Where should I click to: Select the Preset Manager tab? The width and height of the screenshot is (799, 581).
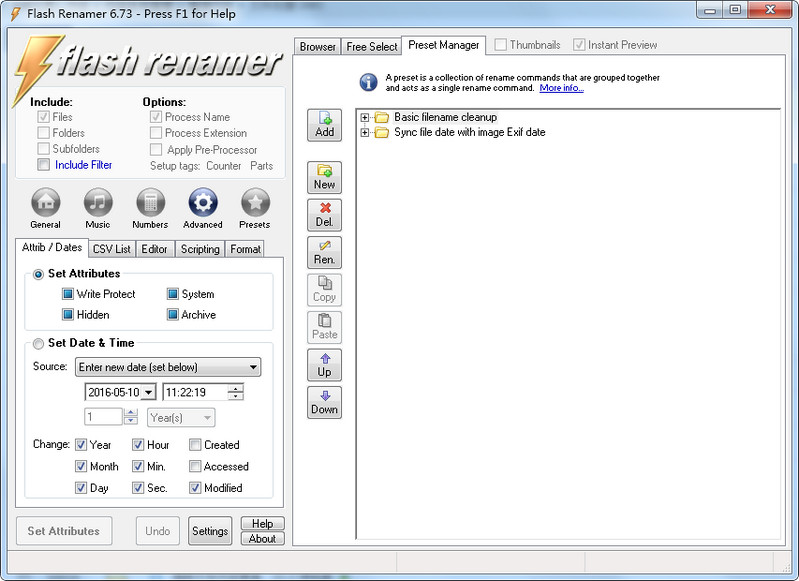pos(443,45)
